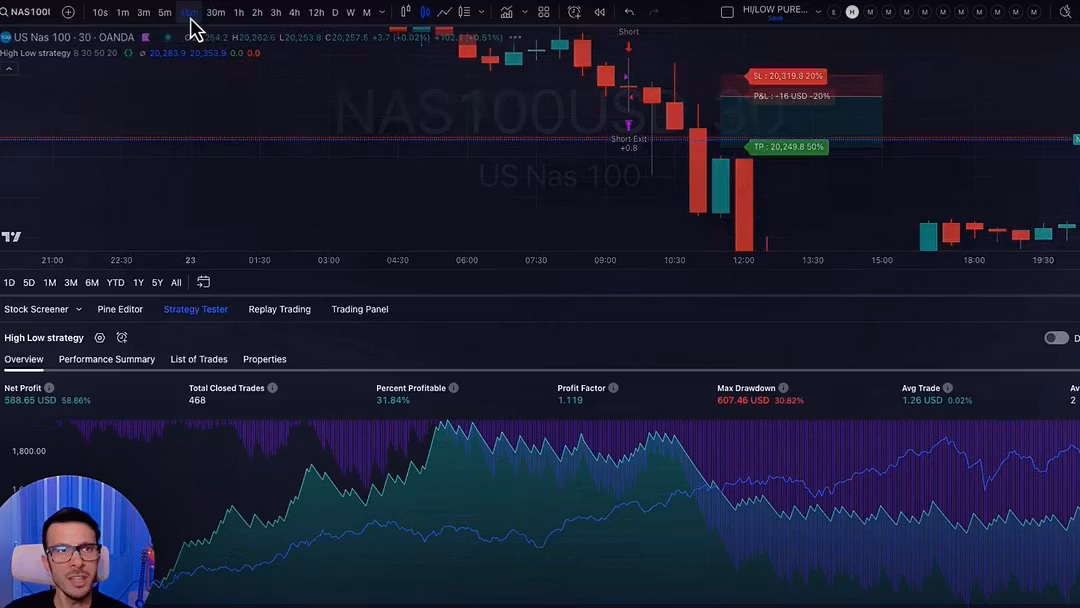Image resolution: width=1080 pixels, height=608 pixels.
Task: Click the Profit Factor value 1.119
Action: [570, 401]
